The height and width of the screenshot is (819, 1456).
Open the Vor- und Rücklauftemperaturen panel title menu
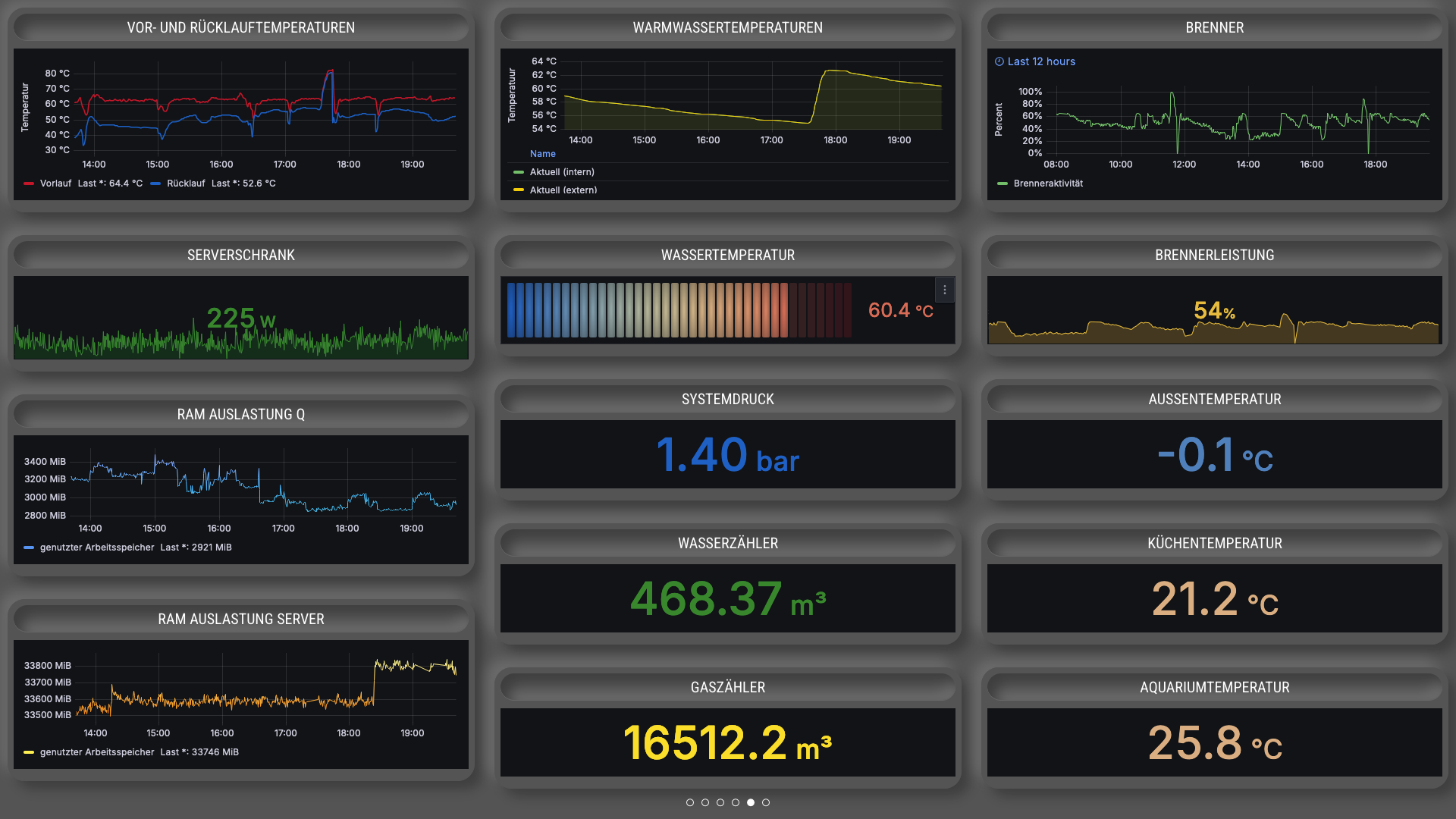point(241,27)
